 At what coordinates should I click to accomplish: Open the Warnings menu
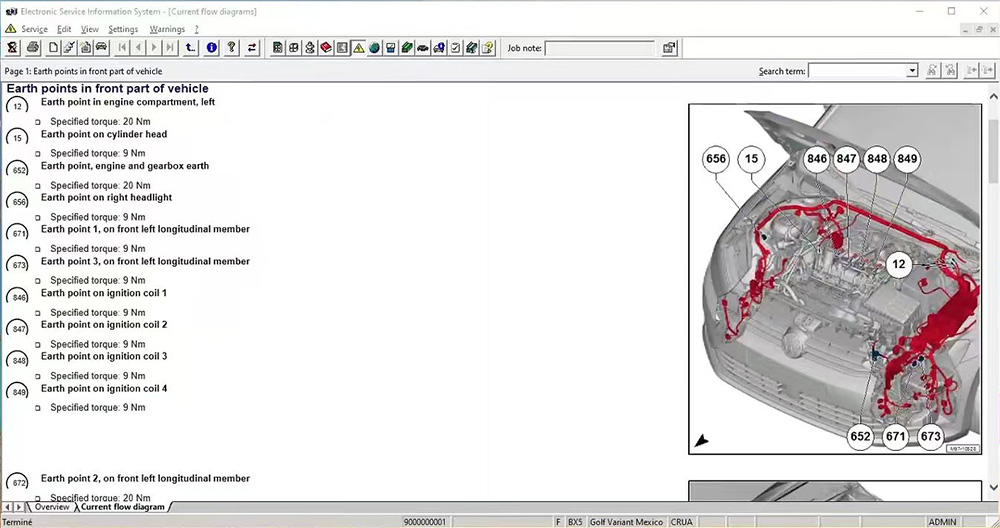(x=167, y=29)
